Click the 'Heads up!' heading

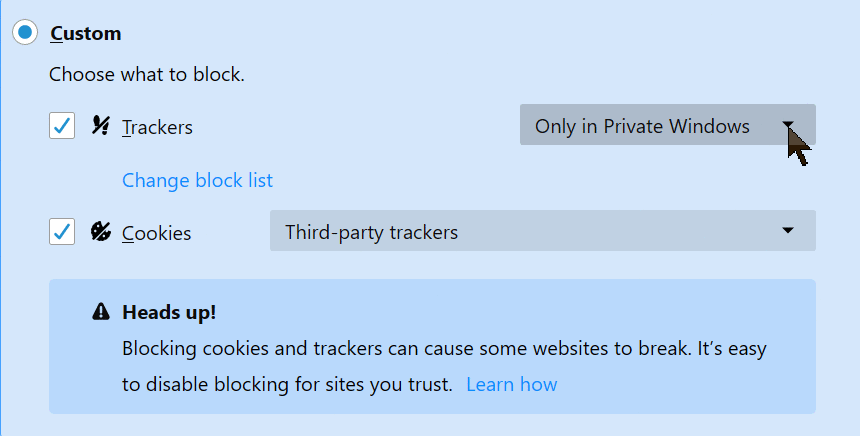tap(169, 312)
